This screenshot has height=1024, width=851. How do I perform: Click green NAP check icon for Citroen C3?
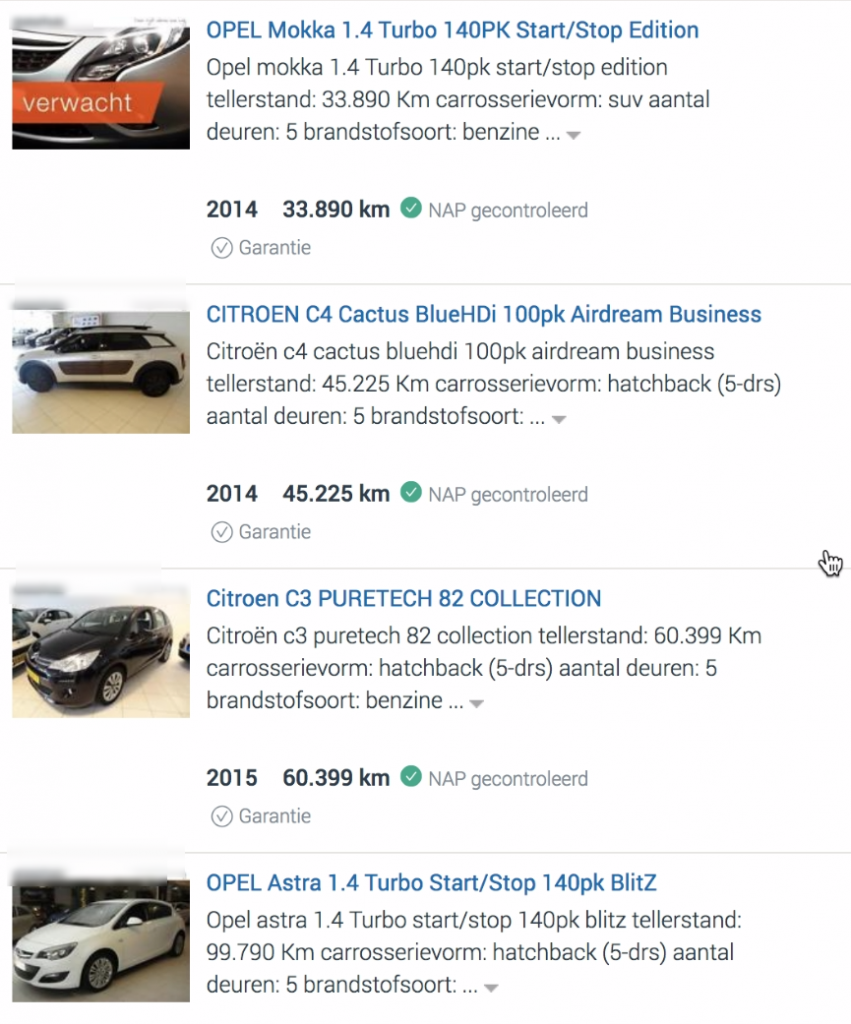point(410,777)
